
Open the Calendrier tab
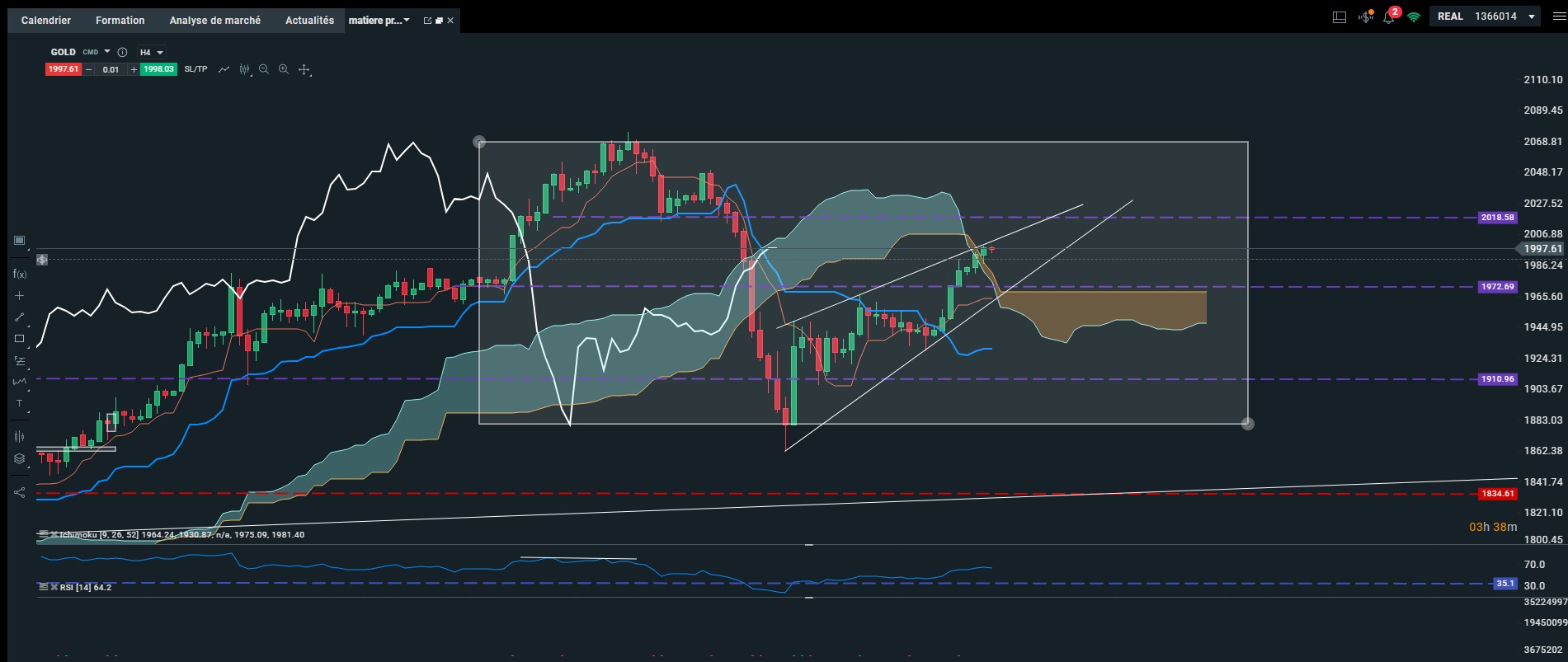46,21
